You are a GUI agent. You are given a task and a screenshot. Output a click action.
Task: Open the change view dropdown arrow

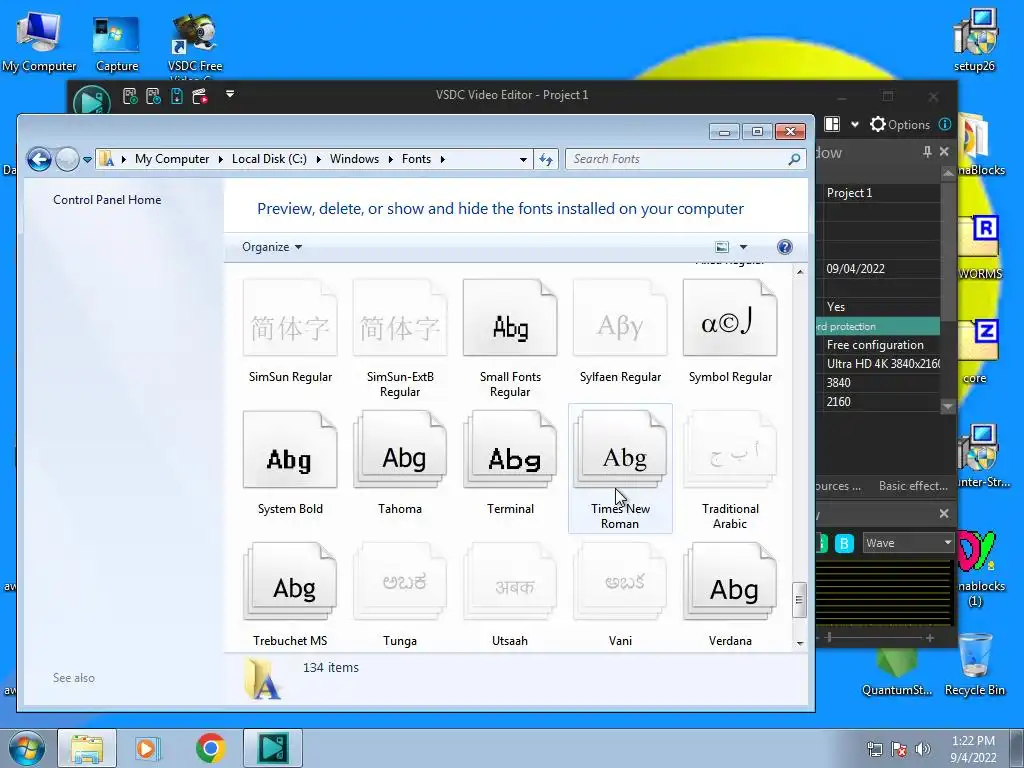coord(743,247)
